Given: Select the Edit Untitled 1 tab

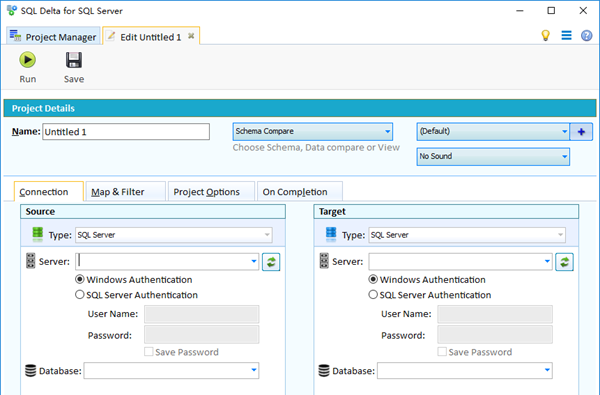Looking at the screenshot, I should tap(151, 37).
